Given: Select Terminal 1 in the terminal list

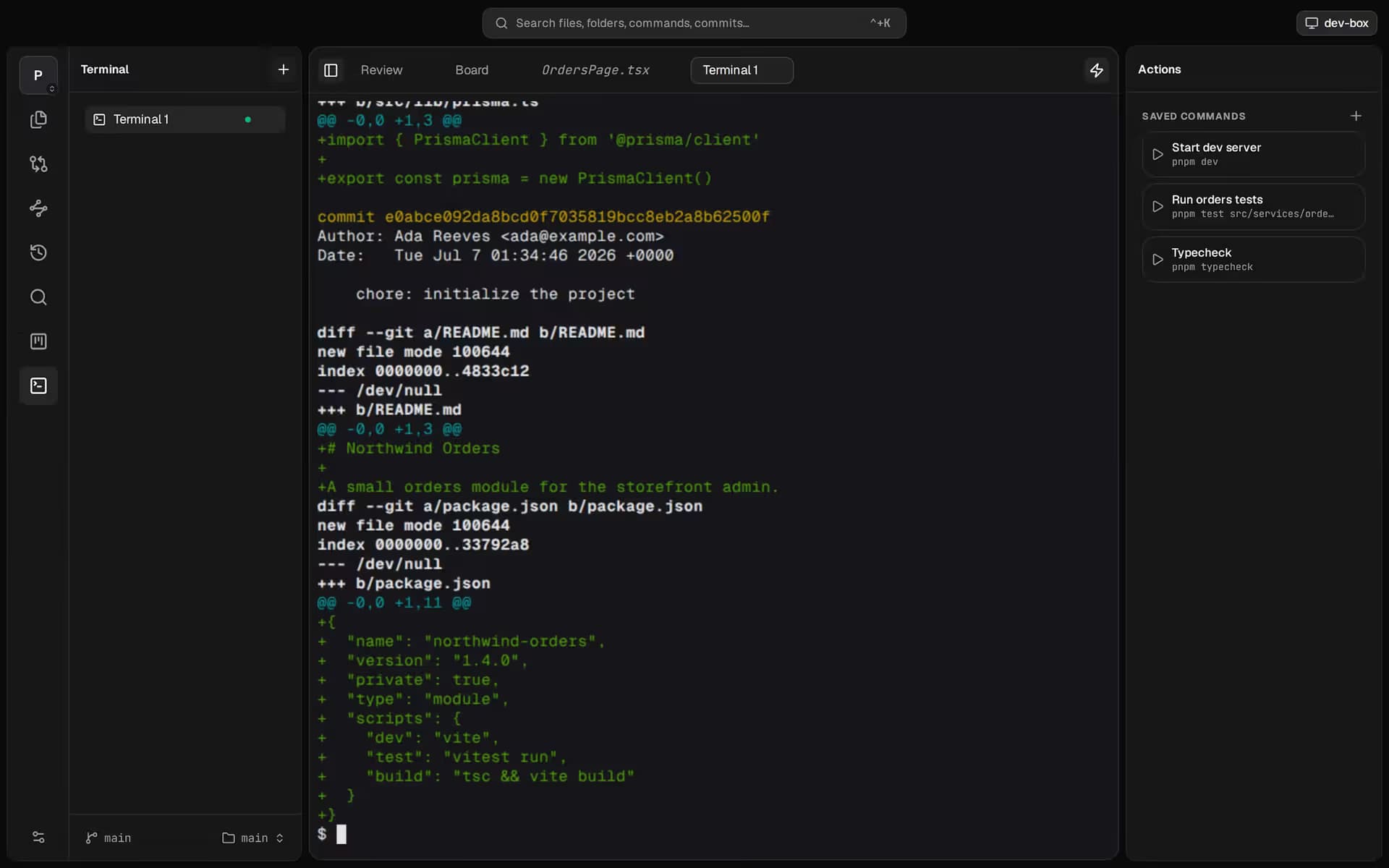Looking at the screenshot, I should 185,119.
